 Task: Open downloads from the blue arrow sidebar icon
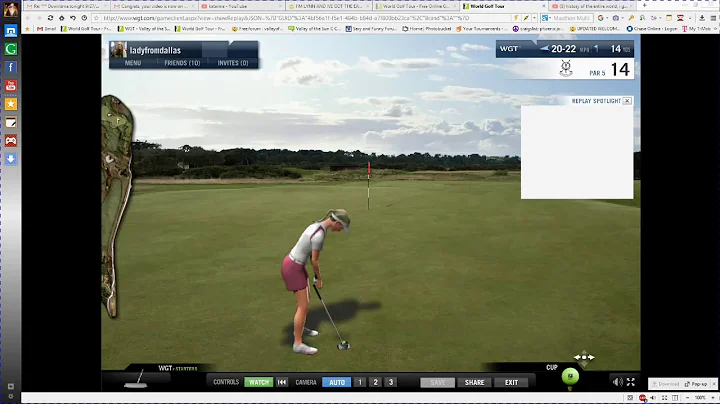[11, 159]
